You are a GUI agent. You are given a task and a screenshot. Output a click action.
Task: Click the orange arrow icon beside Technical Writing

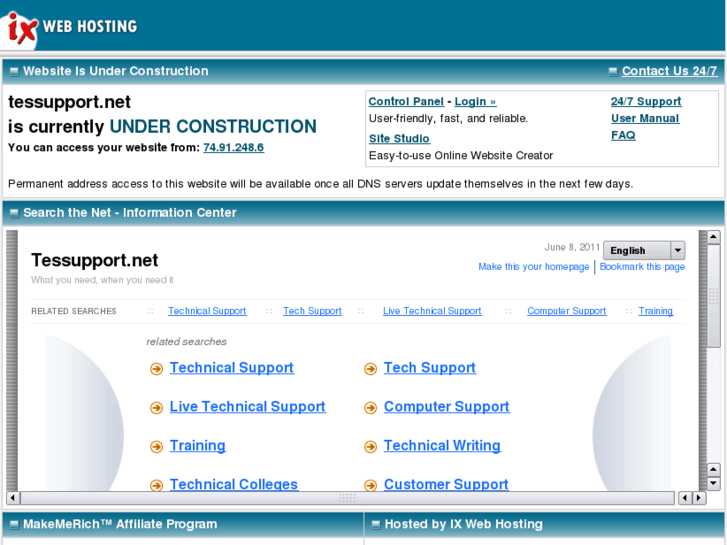pos(370,447)
